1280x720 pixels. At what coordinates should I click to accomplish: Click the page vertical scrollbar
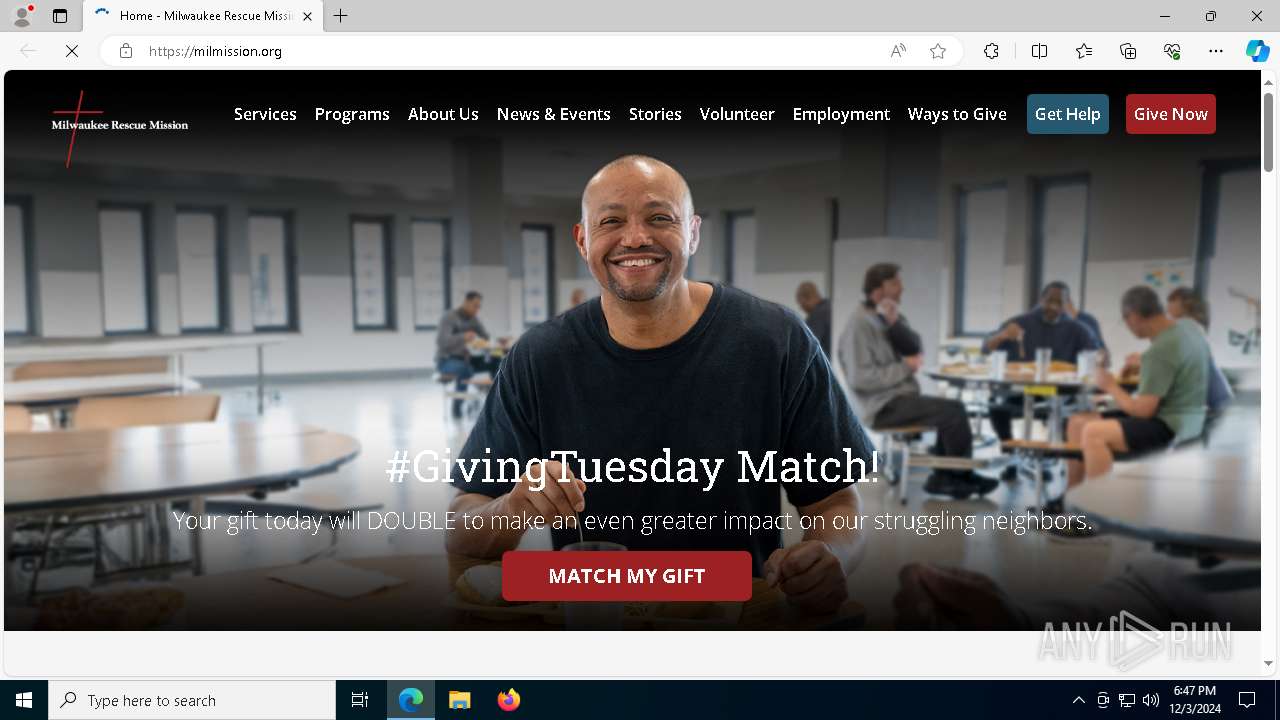pos(1269,131)
